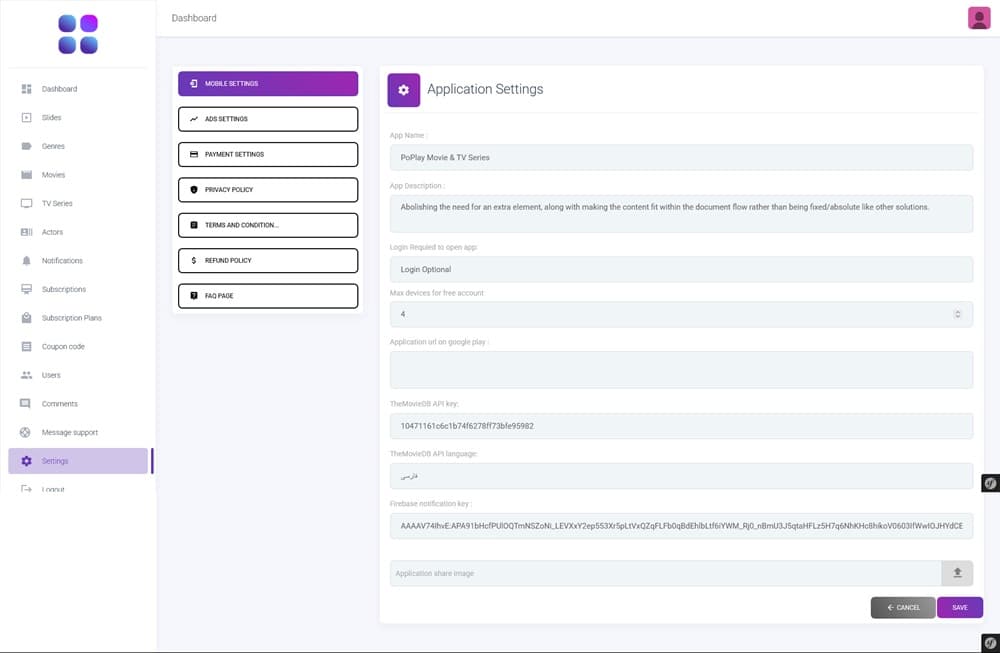Viewport: 1000px width, 653px height.
Task: Click the Genres tag icon
Action: [27, 146]
